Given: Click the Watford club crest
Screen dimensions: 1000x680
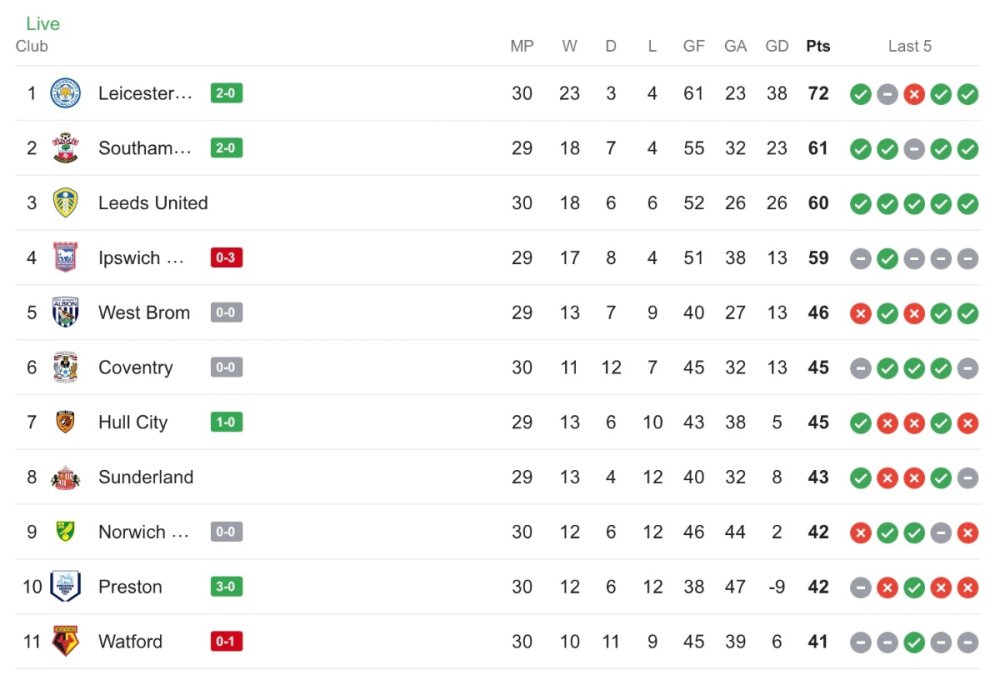Looking at the screenshot, I should click(65, 642).
